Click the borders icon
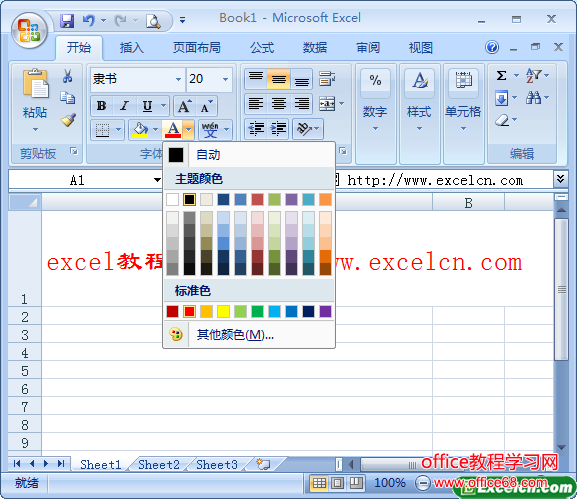 [x=102, y=130]
